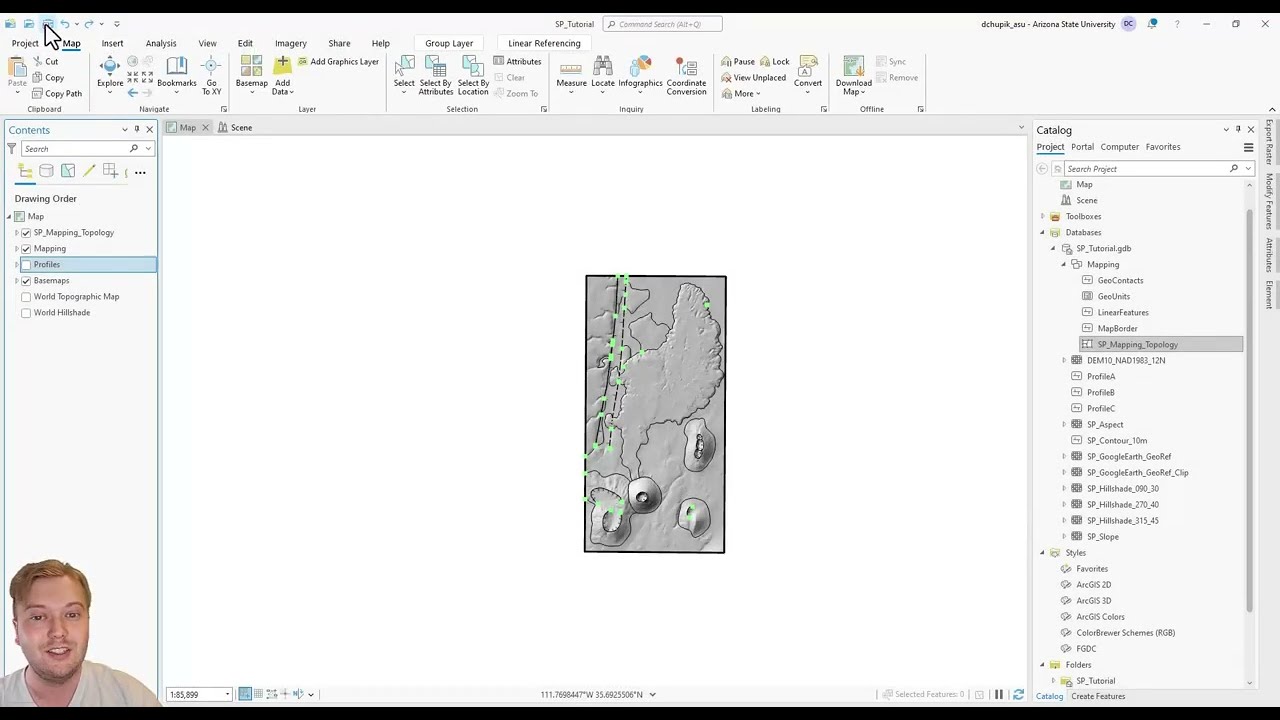Viewport: 1280px width, 720px height.
Task: Open notifications bell icon
Action: 1152,24
